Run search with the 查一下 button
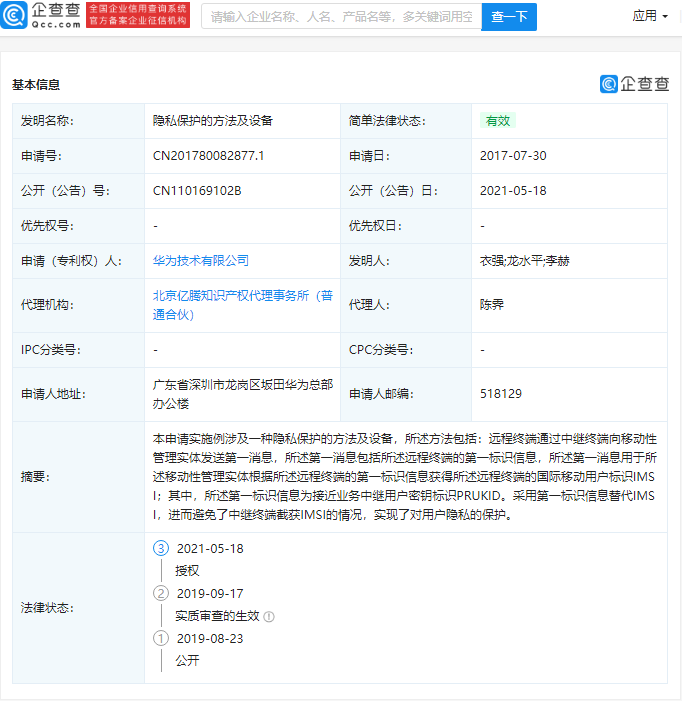The height and width of the screenshot is (701, 682). click(509, 17)
